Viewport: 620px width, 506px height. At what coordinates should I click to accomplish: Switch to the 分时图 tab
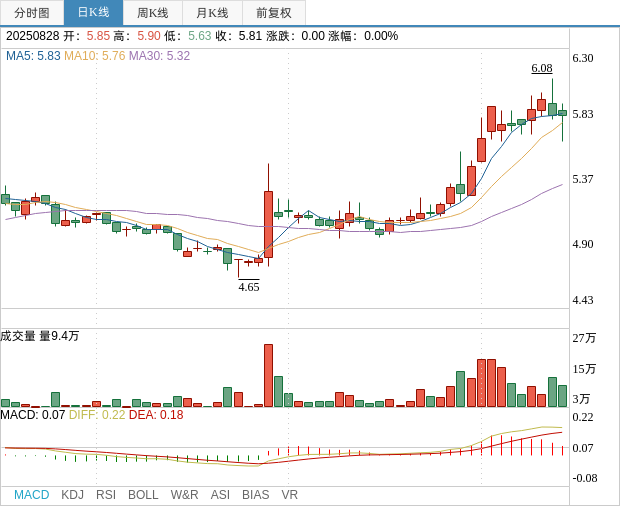tap(32, 13)
